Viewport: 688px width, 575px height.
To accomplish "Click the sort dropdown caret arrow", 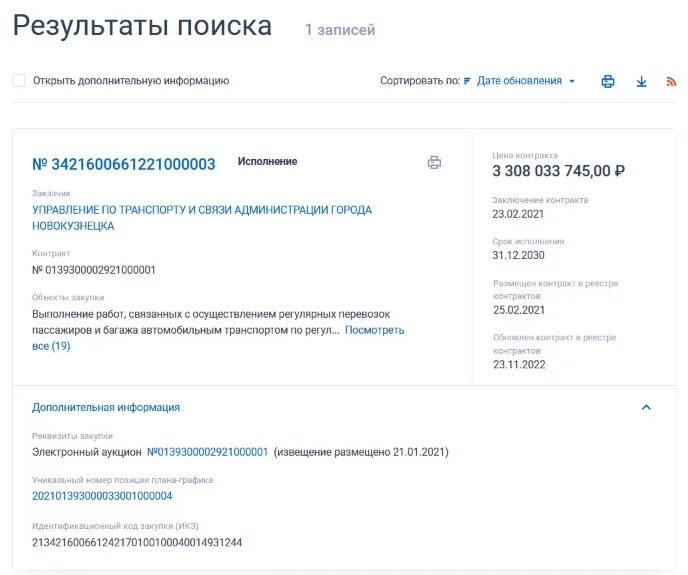I will point(572,81).
